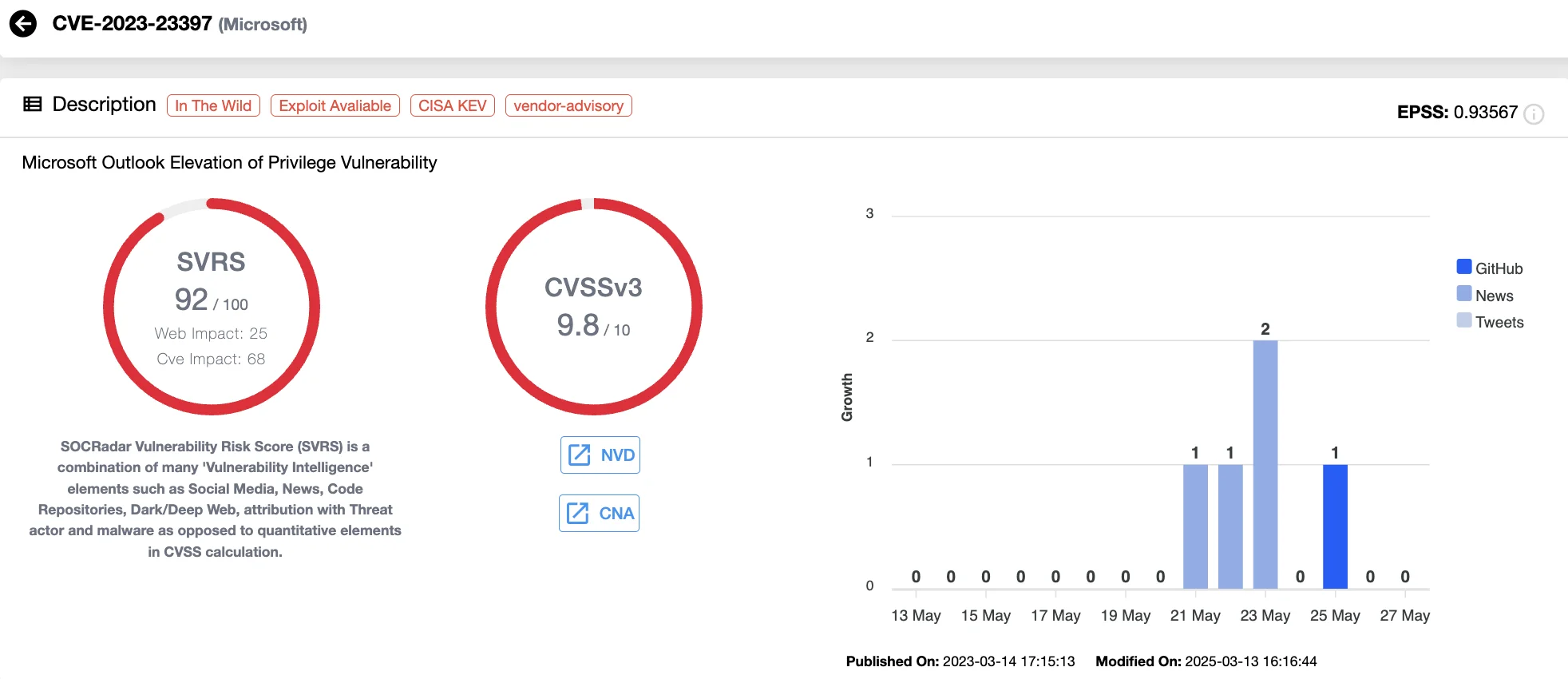
Task: Click the Exploit Available tag
Action: [x=335, y=105]
